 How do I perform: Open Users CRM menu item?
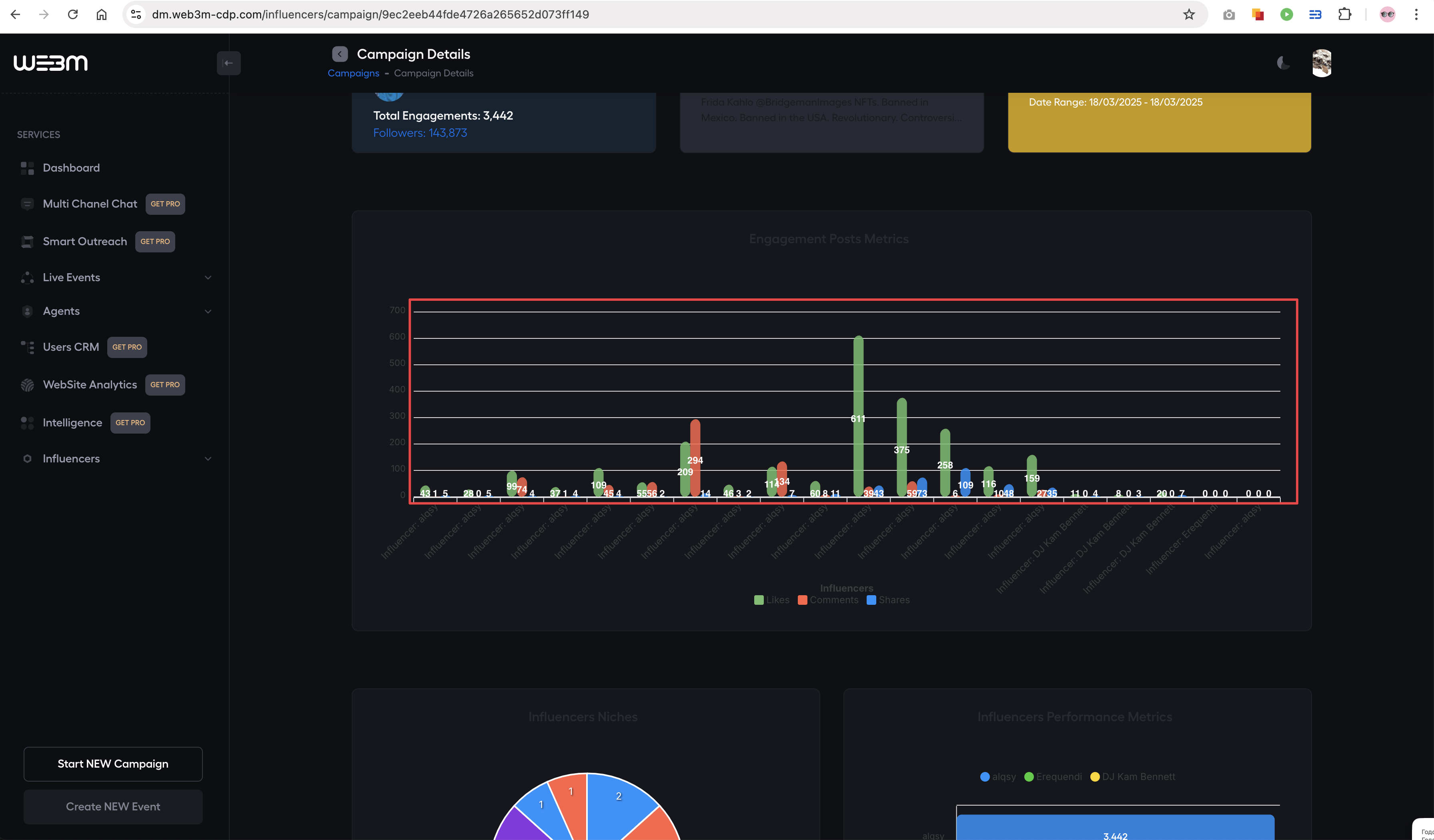[70, 347]
